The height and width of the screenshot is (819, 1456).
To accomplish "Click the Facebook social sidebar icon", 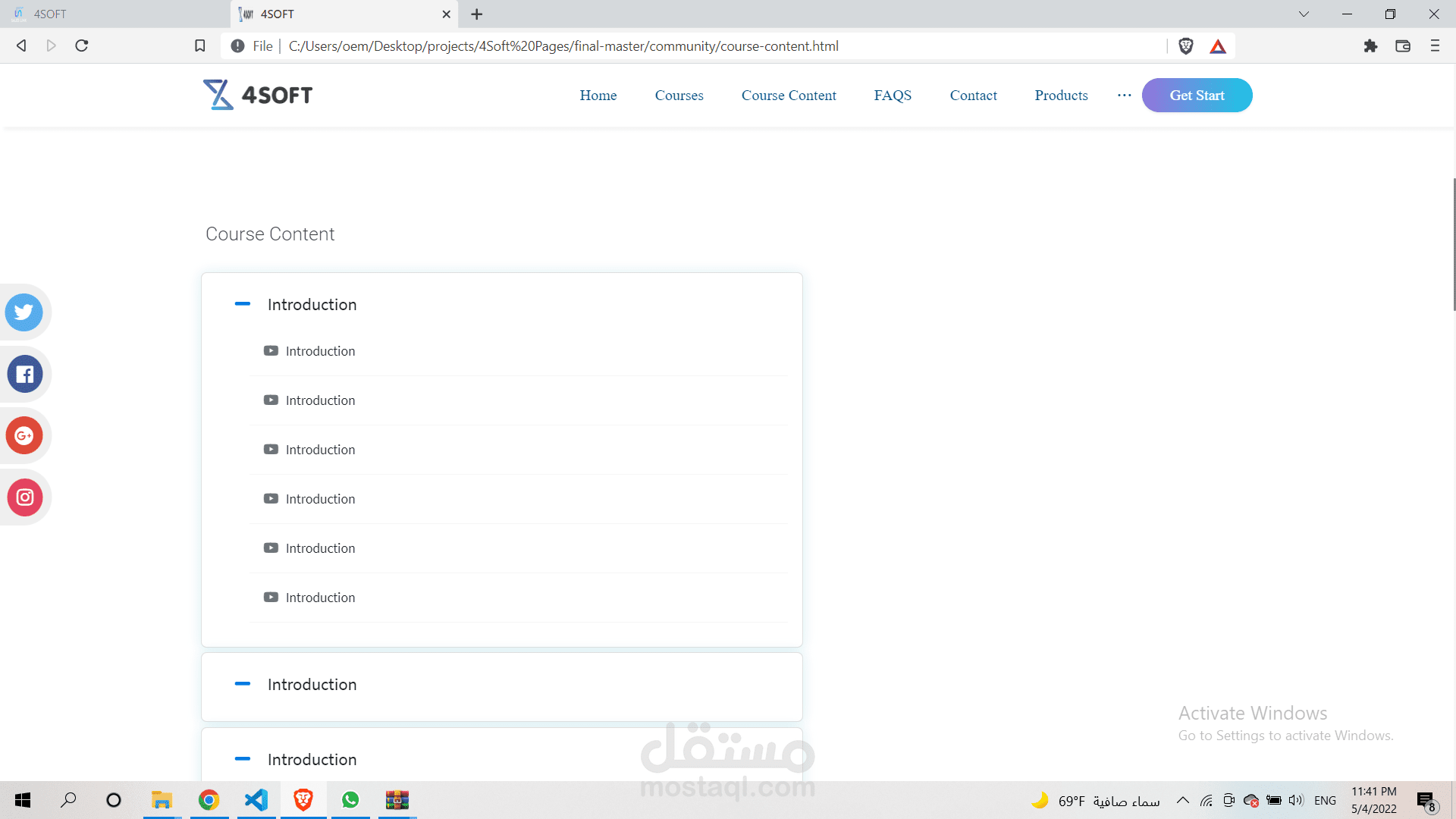I will point(24,374).
